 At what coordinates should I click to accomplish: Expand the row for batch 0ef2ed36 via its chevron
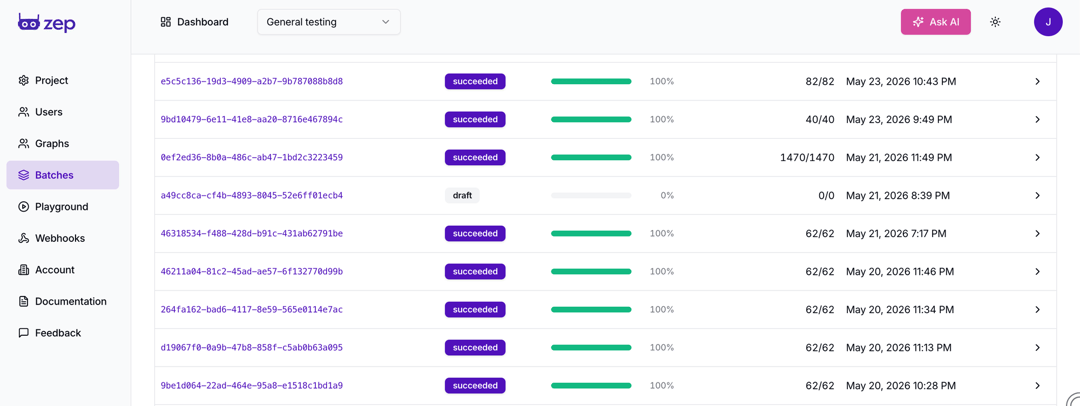click(x=1037, y=157)
